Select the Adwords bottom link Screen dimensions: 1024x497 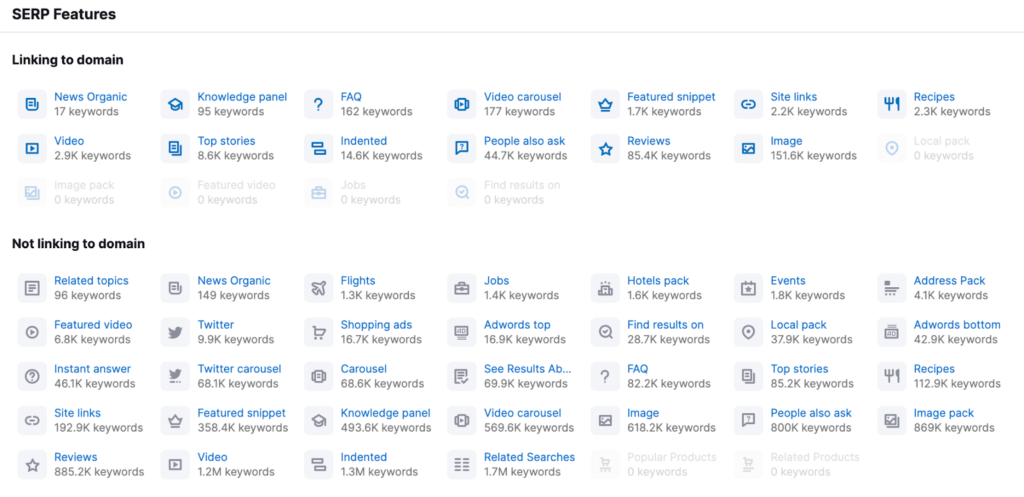pyautogui.click(x=956, y=325)
